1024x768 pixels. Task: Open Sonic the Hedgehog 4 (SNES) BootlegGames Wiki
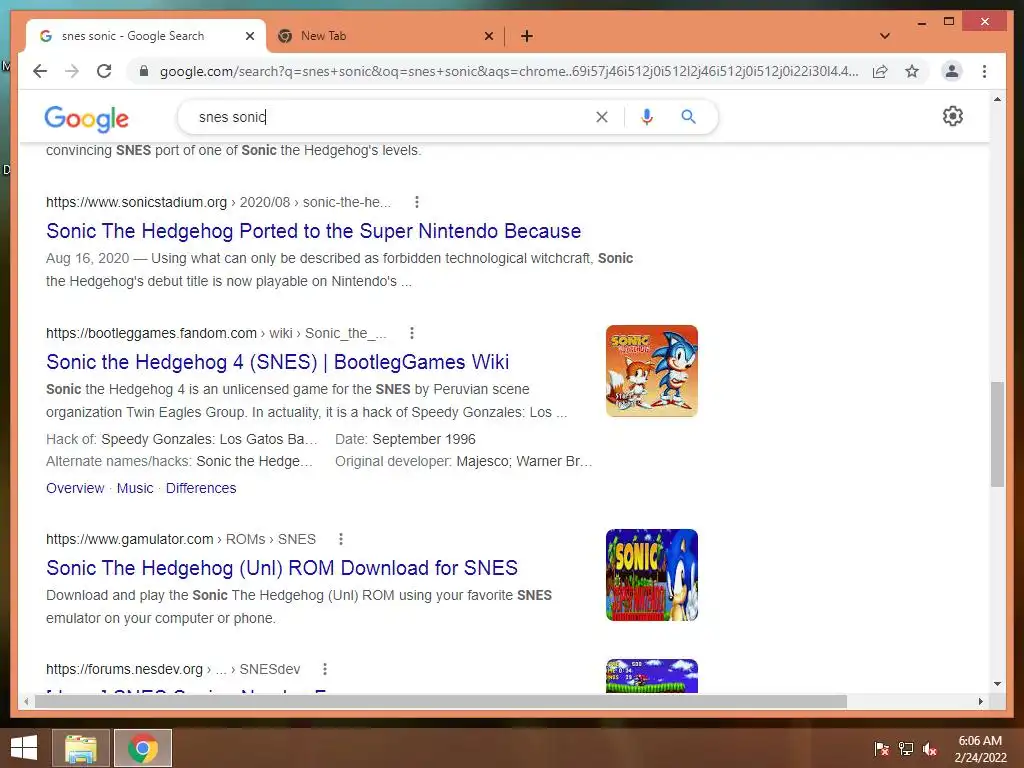click(x=278, y=362)
